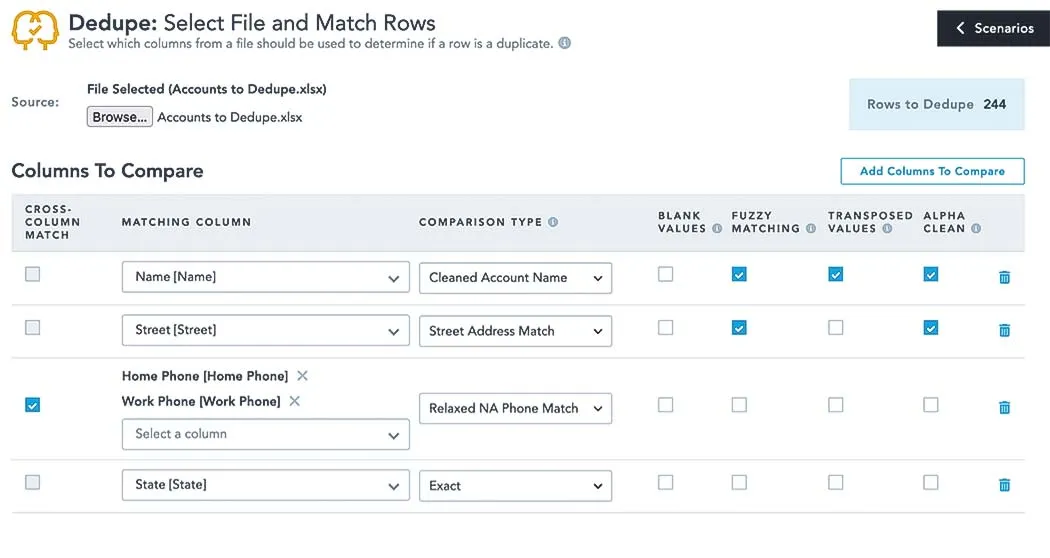
Task: Enable cross-column match for Name row
Action: (32, 274)
